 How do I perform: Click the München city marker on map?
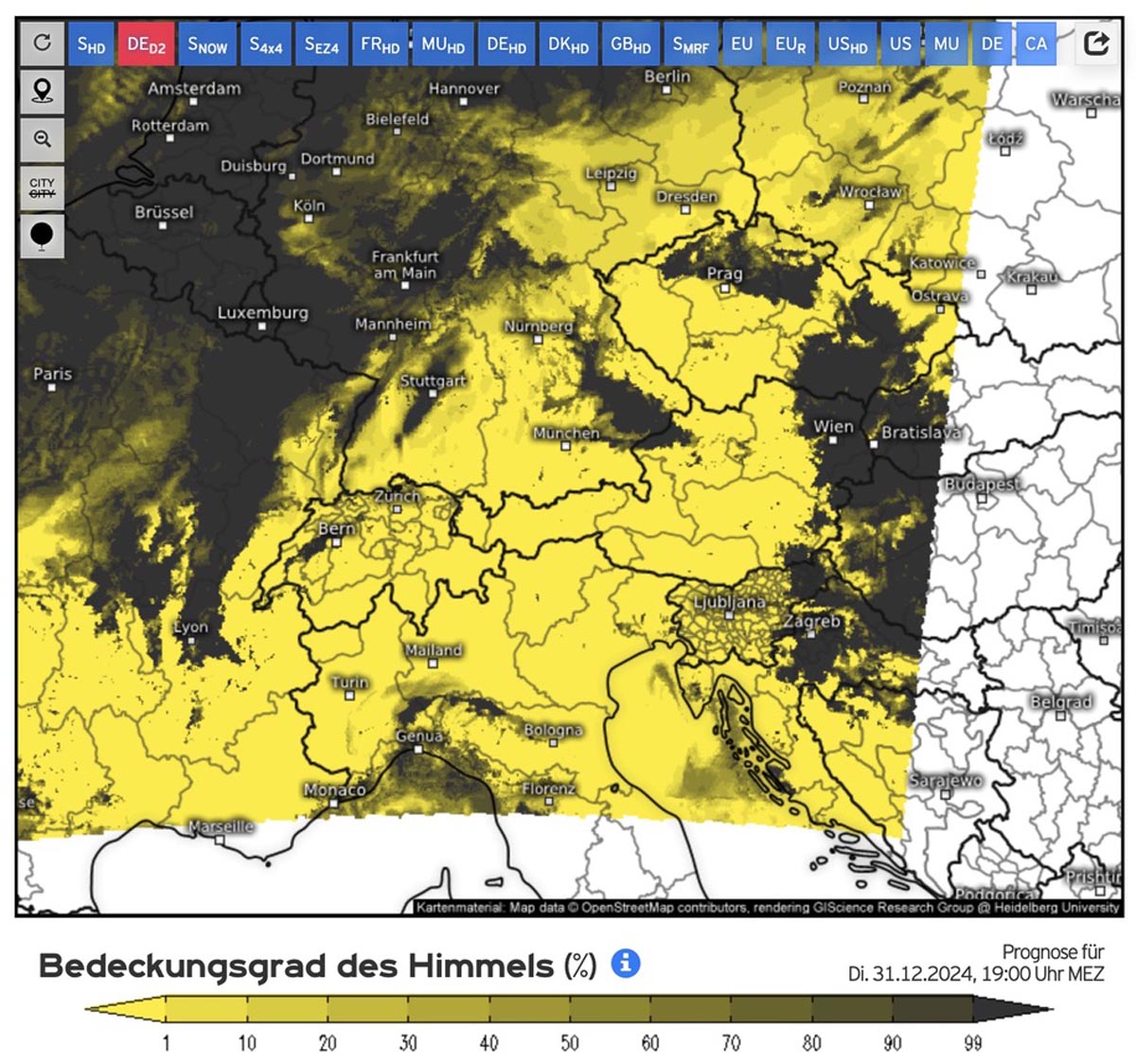565,446
